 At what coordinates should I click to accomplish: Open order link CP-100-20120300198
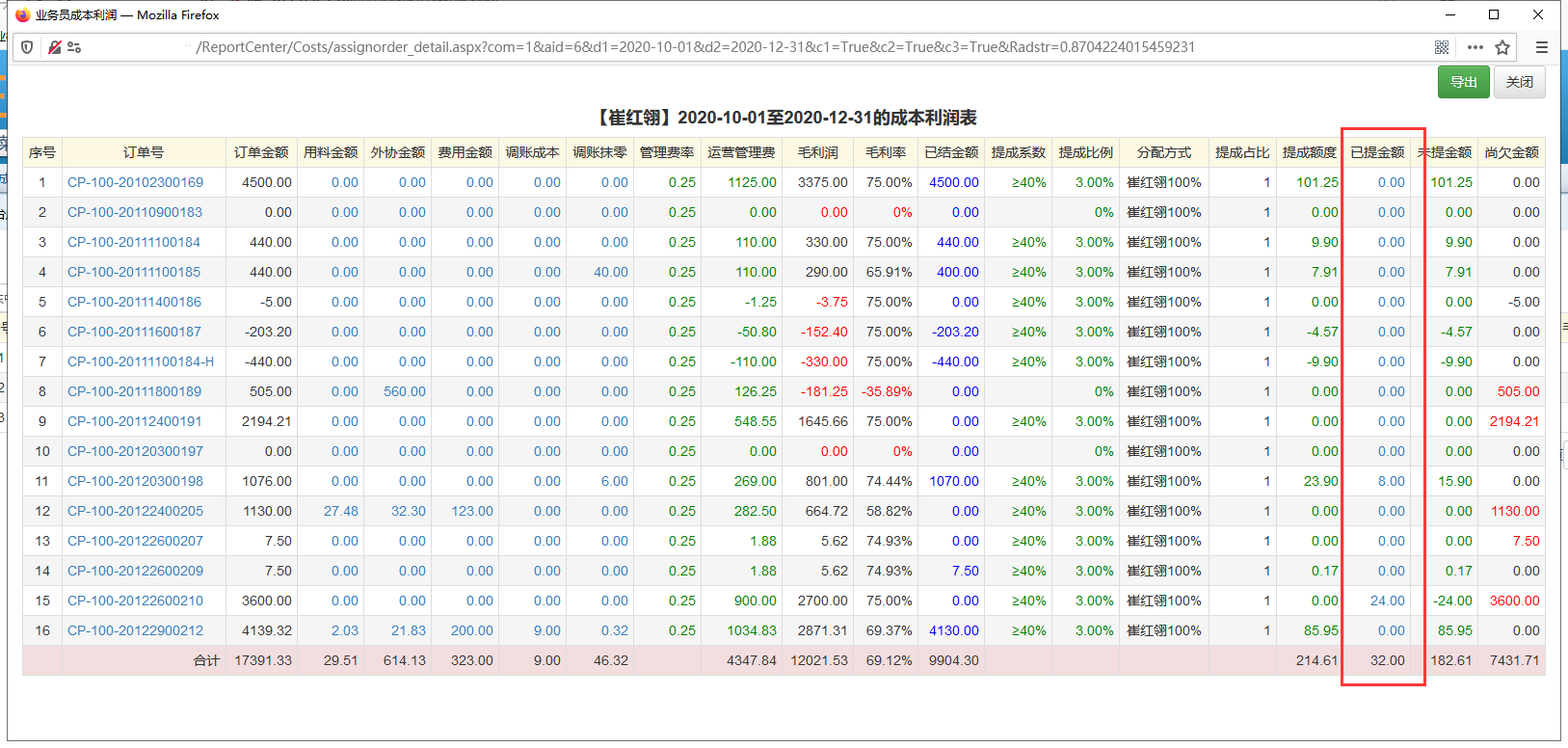pyautogui.click(x=135, y=481)
